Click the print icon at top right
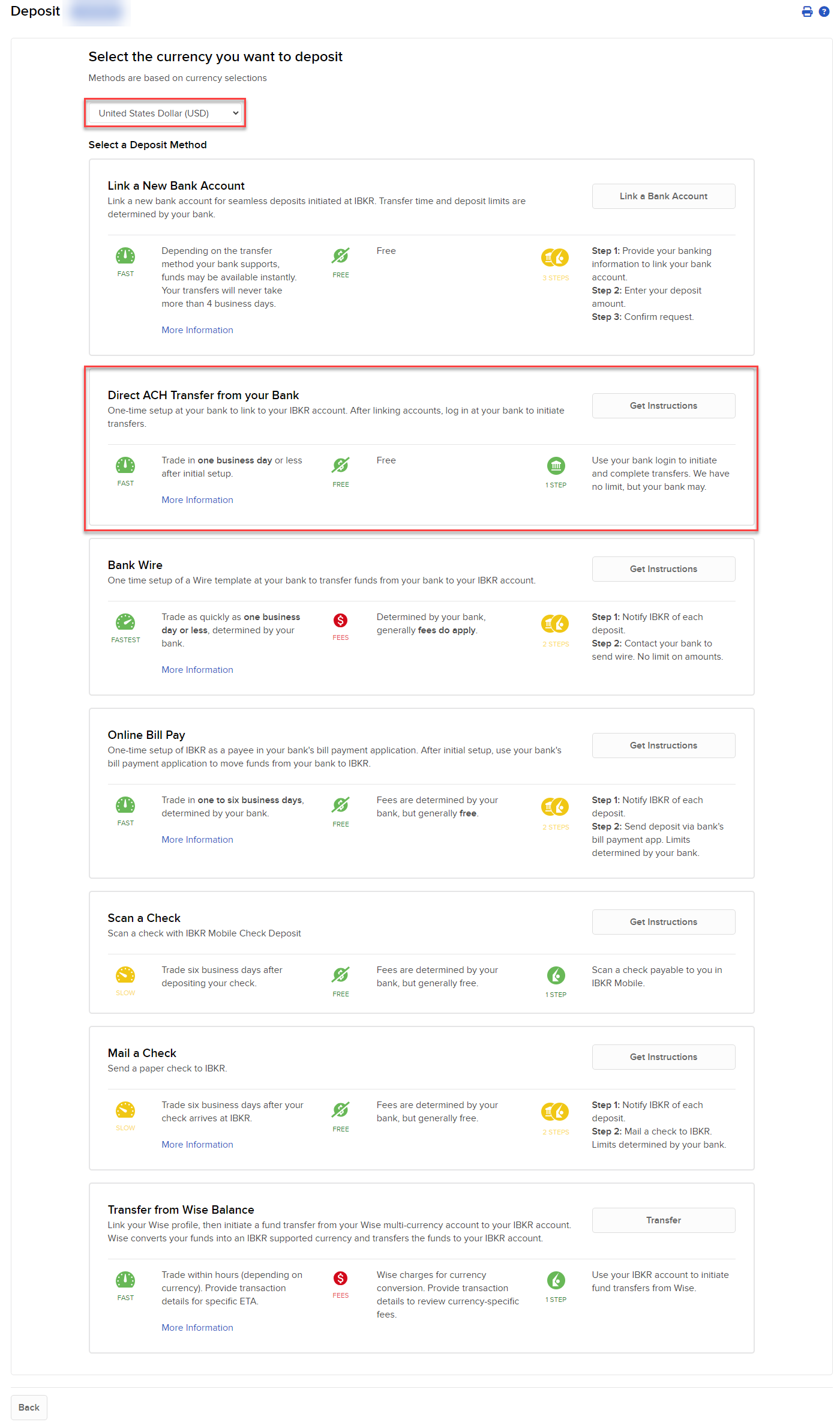 [x=807, y=11]
